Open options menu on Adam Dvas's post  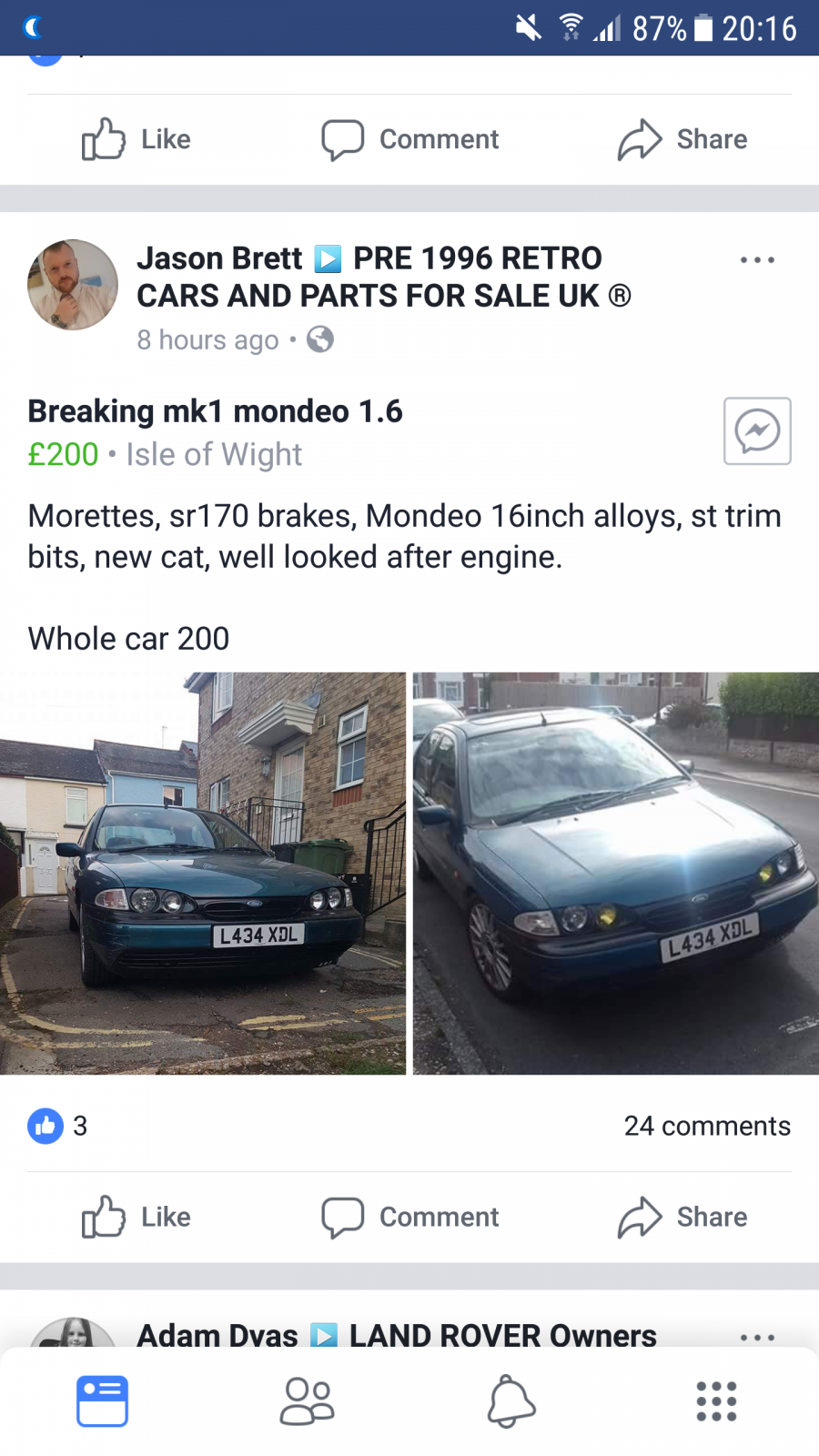coord(757,1338)
